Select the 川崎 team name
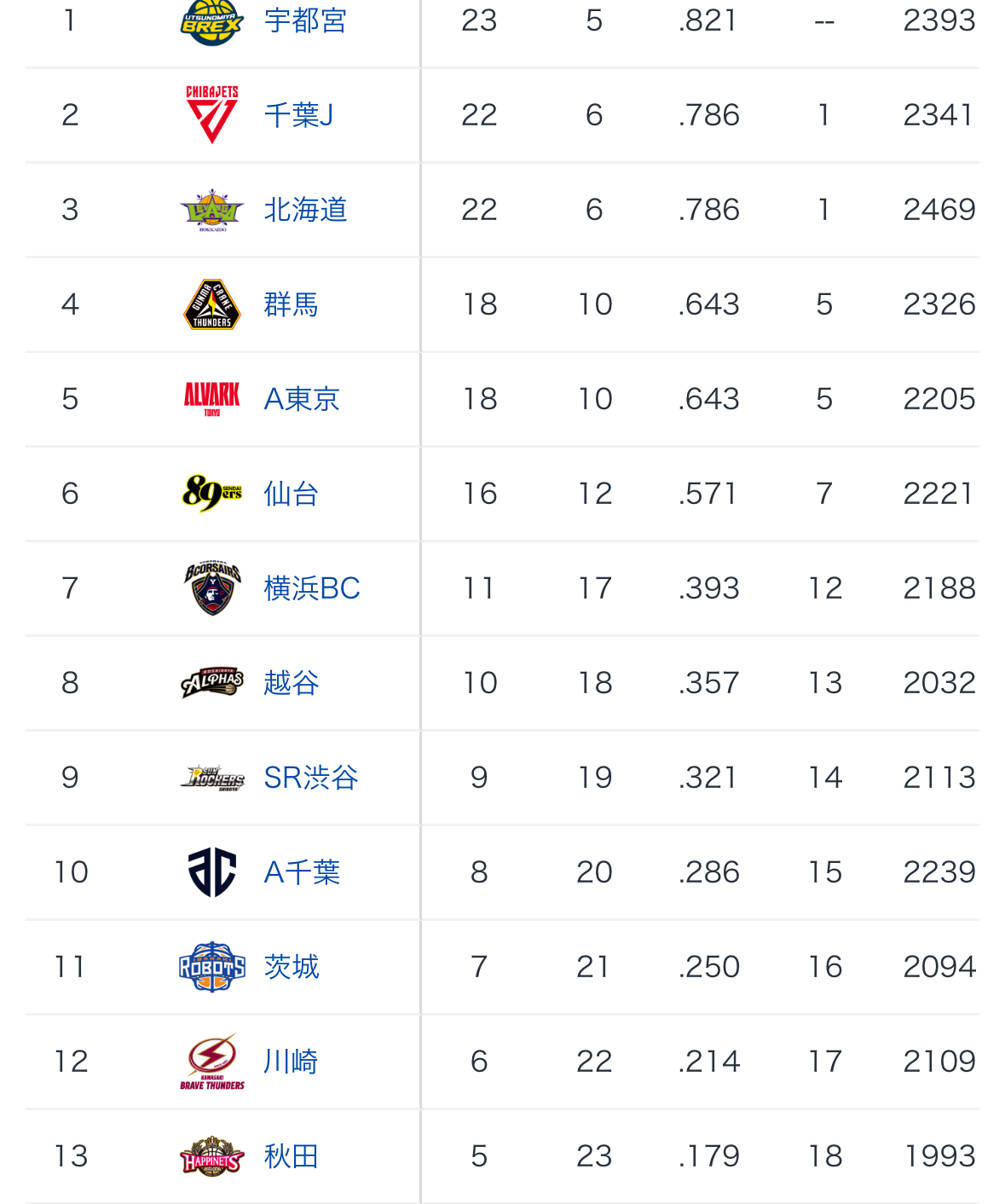This screenshot has height=1204, width=1005. [x=291, y=1062]
